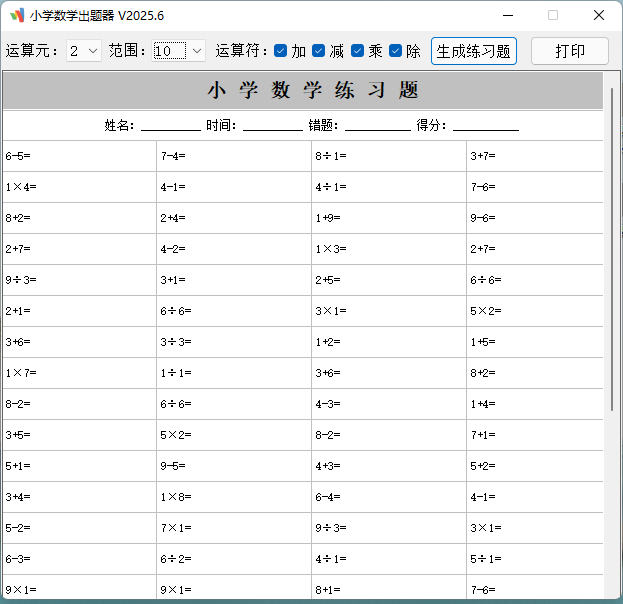Choose the 1+5= problem cell
Image resolution: width=623 pixels, height=604 pixels.
(x=535, y=342)
